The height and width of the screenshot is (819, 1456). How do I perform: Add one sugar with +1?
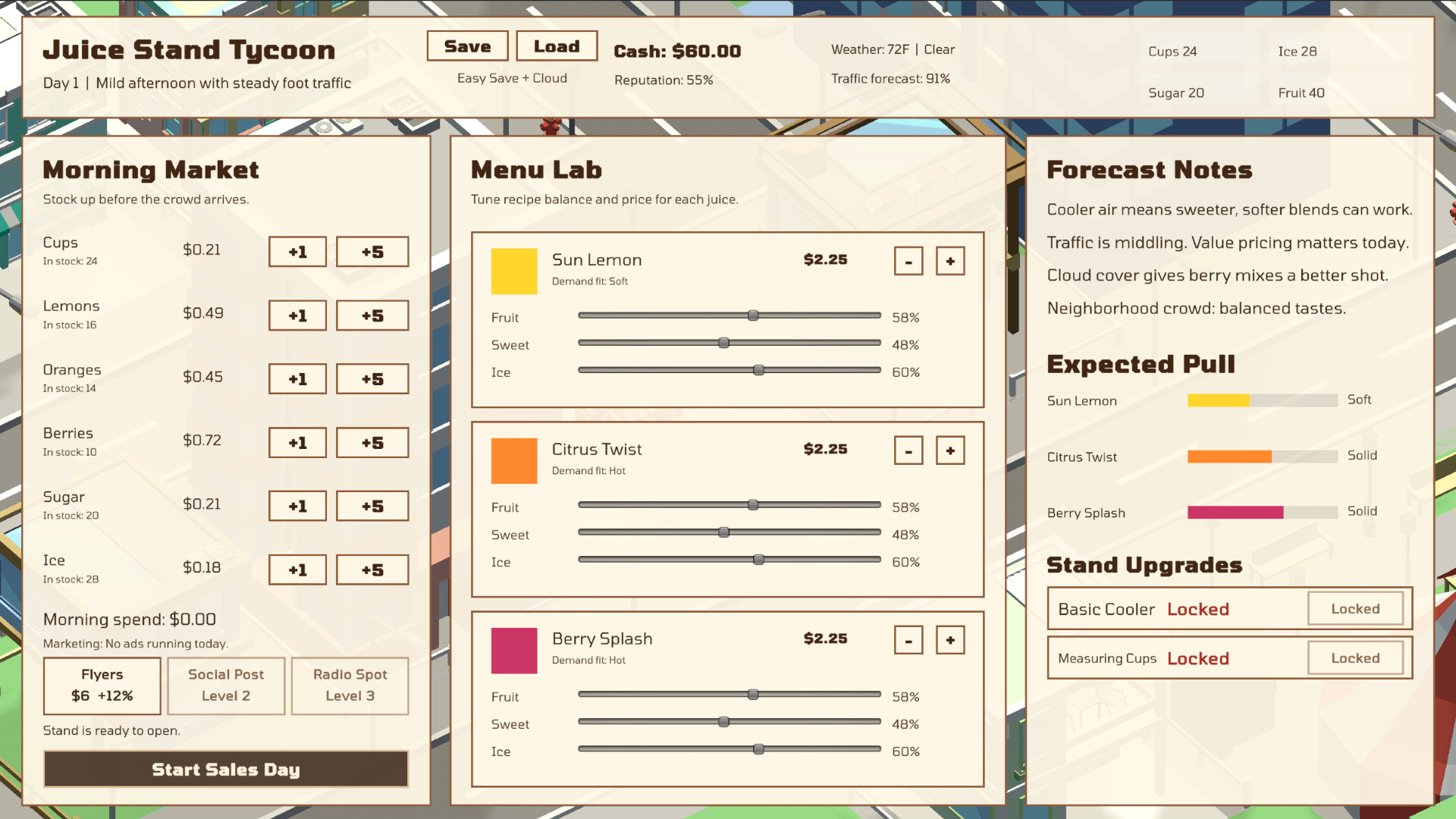coord(297,506)
